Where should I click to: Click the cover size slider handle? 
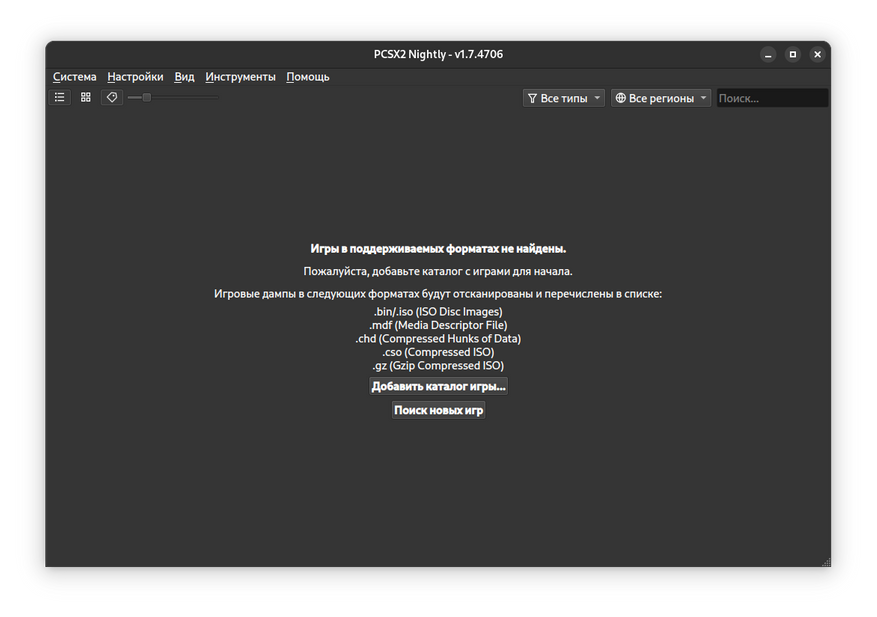tap(147, 97)
